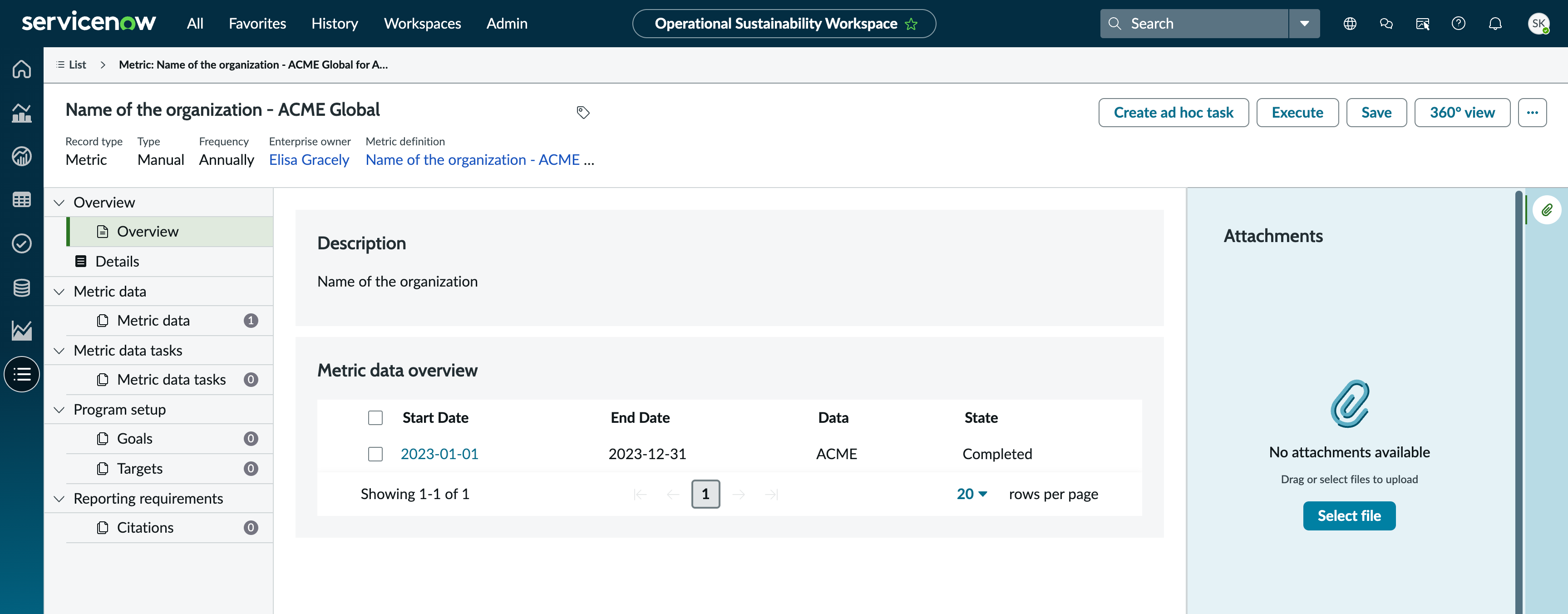Image resolution: width=1568 pixels, height=614 pixels.
Task: Open the notifications bell icon
Action: click(x=1495, y=23)
